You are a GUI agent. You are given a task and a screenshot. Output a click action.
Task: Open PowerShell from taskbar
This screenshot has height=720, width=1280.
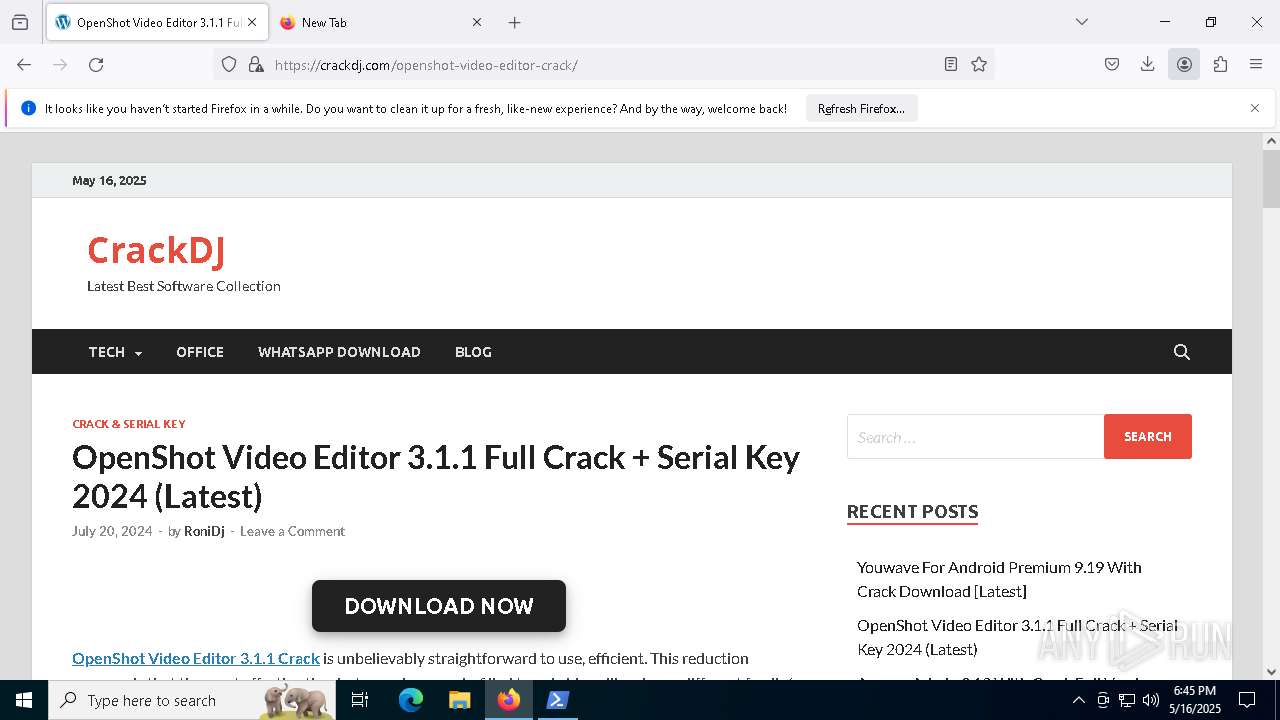558,700
